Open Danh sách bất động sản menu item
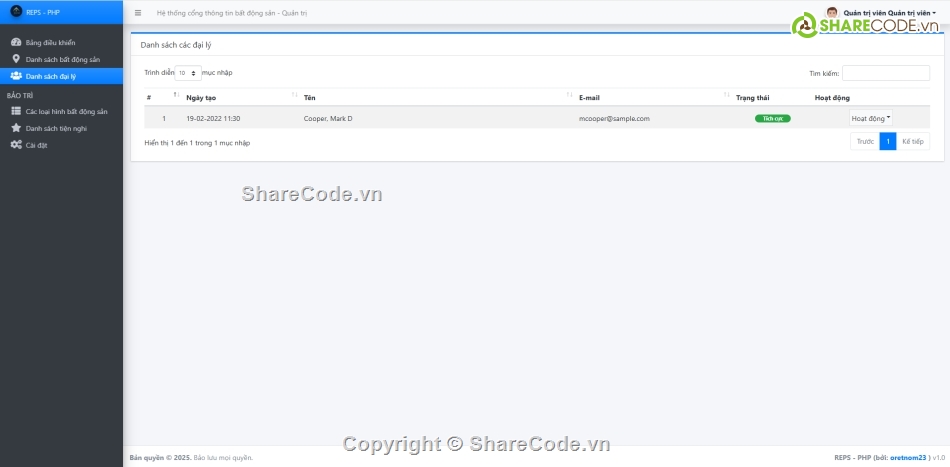950x467 pixels. tap(62, 59)
